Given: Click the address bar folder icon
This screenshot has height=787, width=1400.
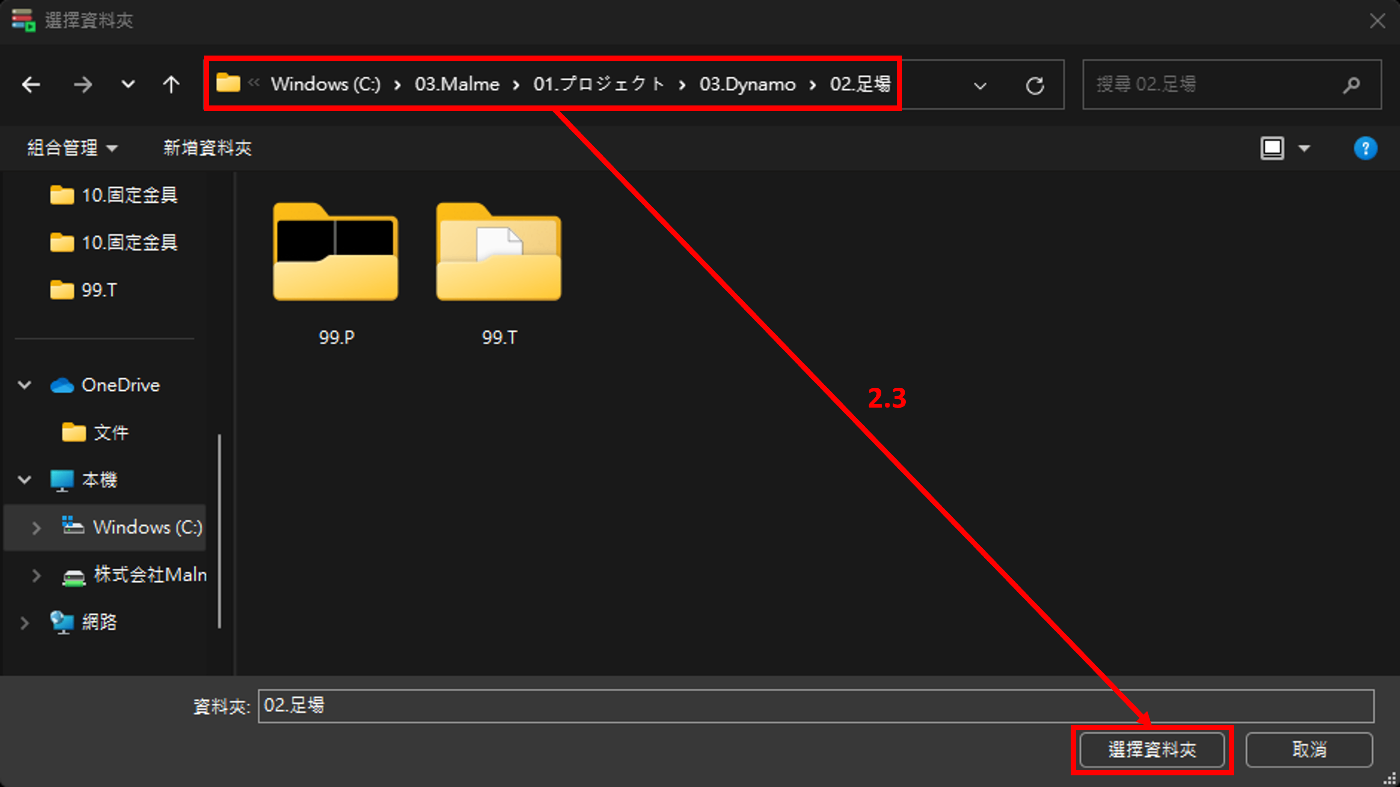Looking at the screenshot, I should pyautogui.click(x=228, y=83).
